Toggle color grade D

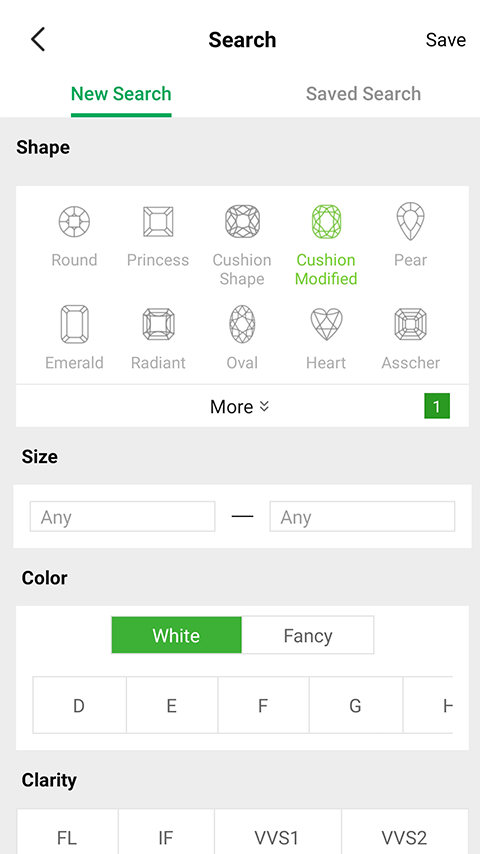(x=80, y=706)
